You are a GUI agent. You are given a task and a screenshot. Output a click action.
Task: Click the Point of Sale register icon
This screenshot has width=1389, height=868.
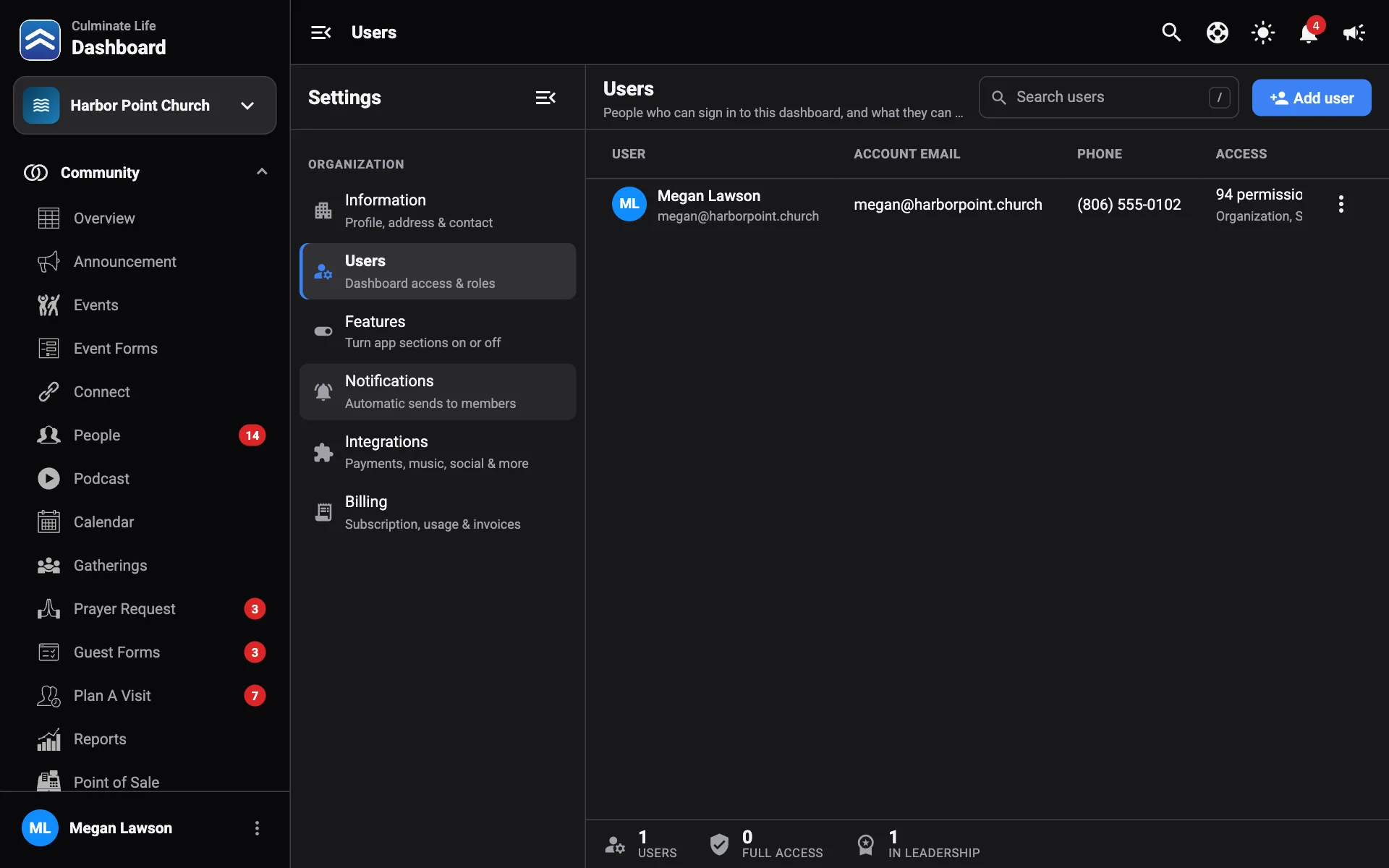click(48, 781)
